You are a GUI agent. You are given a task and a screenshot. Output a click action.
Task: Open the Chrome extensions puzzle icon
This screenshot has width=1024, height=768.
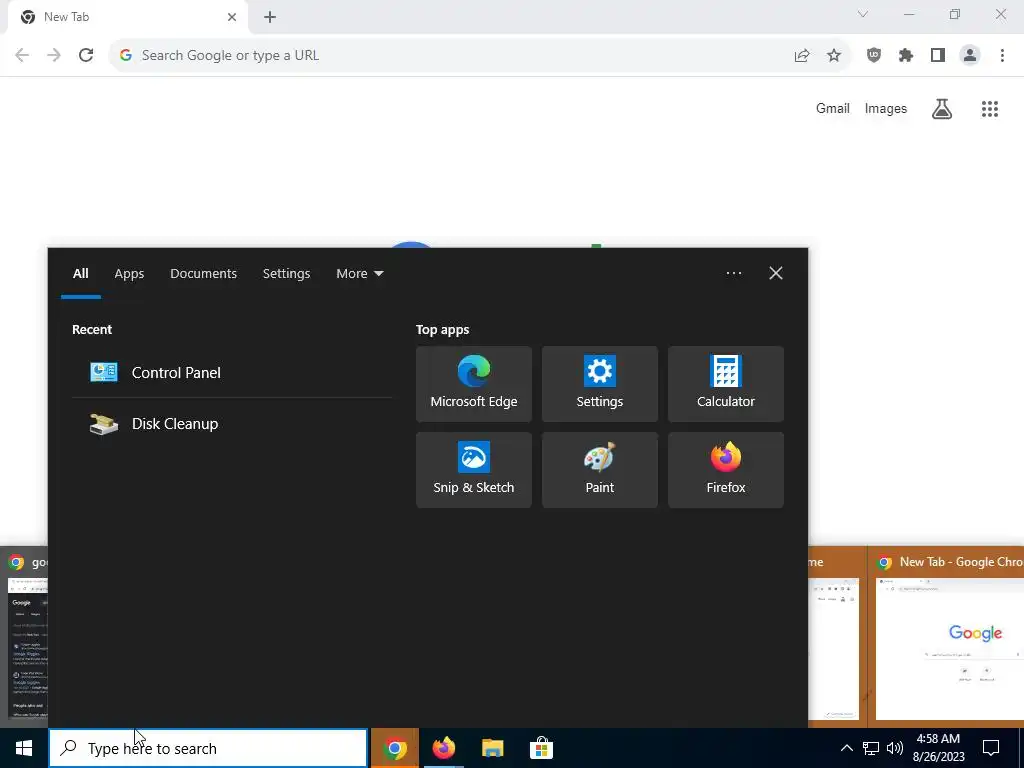pyautogui.click(x=906, y=56)
